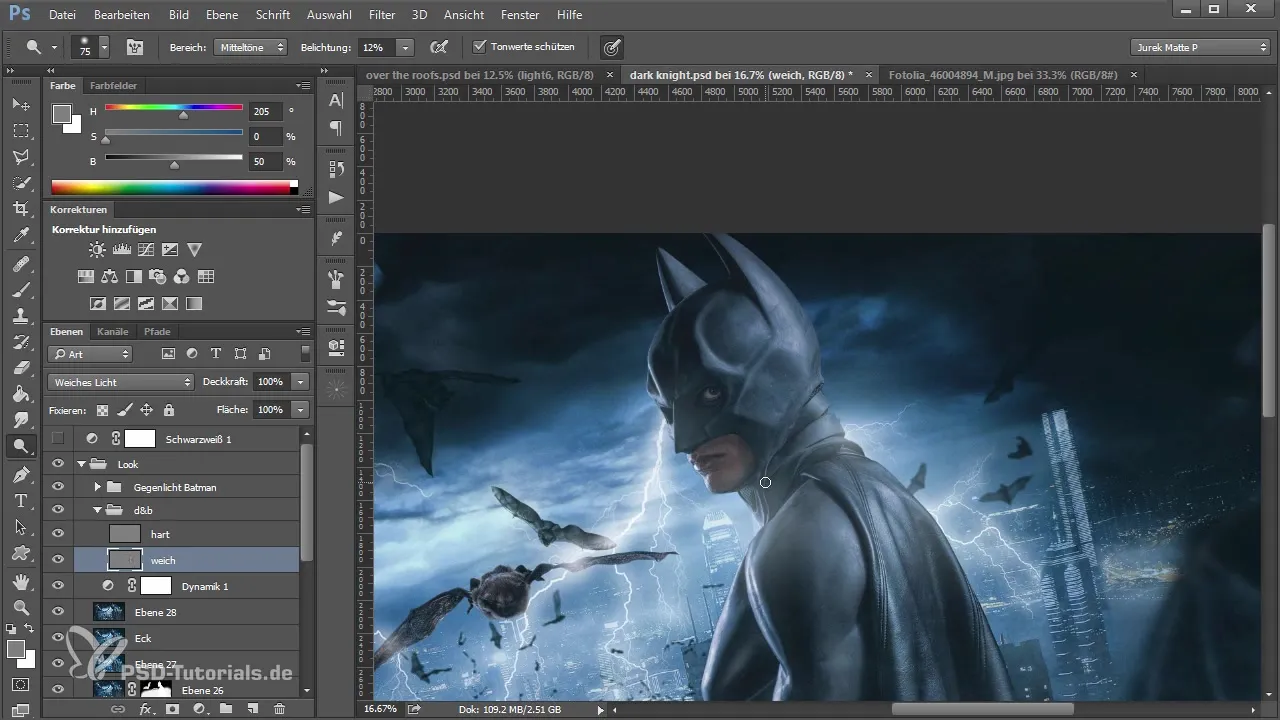Viewport: 1280px width, 720px height.
Task: Open the Bereich Mitteltöne dropdown
Action: click(x=250, y=47)
